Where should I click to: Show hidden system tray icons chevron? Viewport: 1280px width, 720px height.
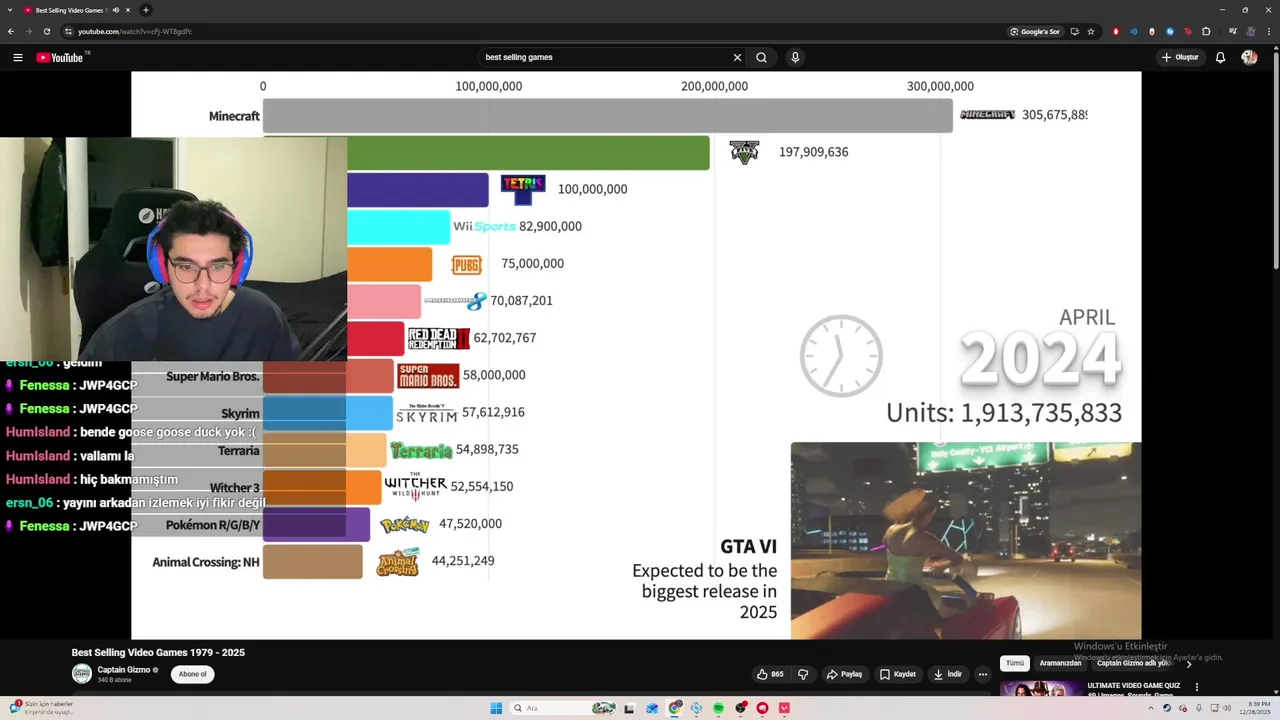click(1151, 708)
